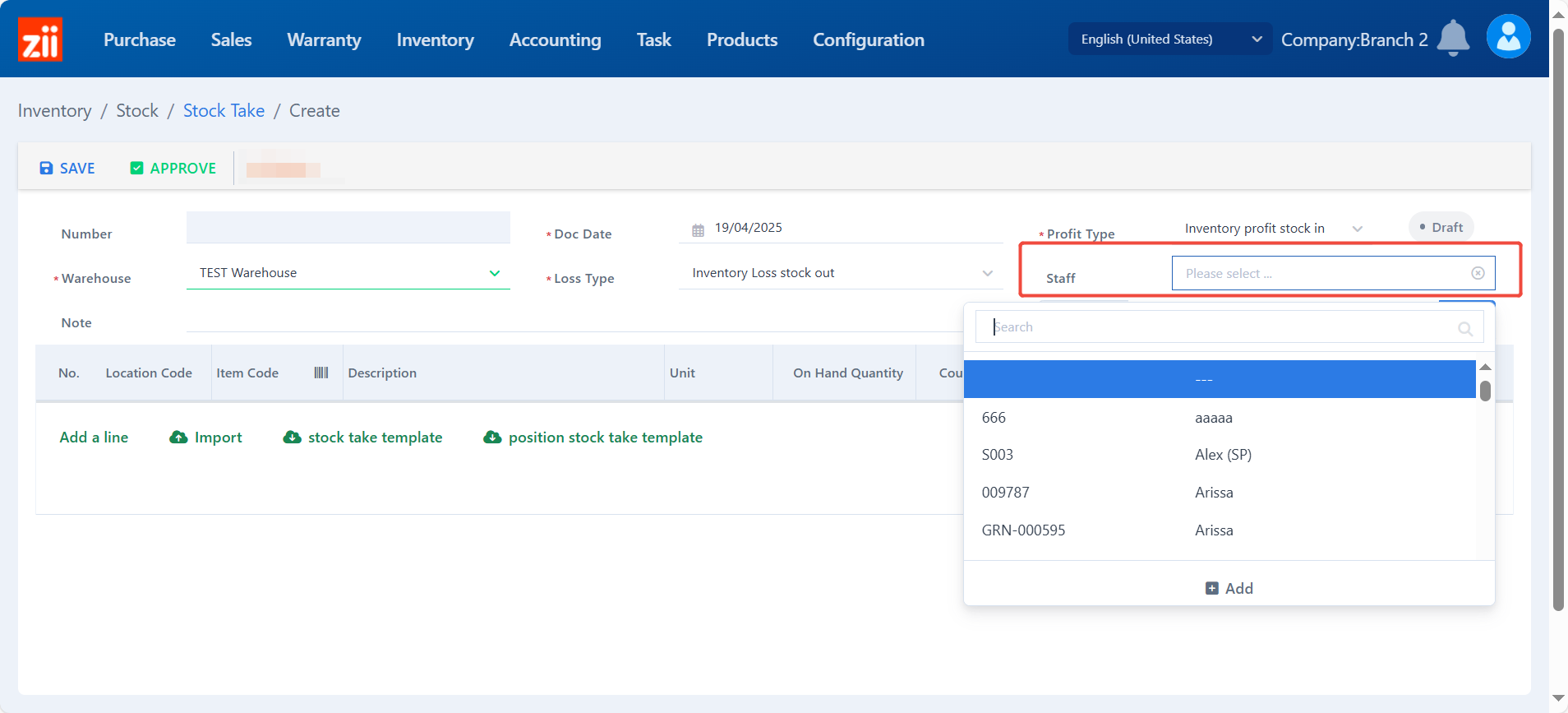The image size is (1568, 713).
Task: Click the calendar icon beside Doc Date
Action: pyautogui.click(x=698, y=229)
